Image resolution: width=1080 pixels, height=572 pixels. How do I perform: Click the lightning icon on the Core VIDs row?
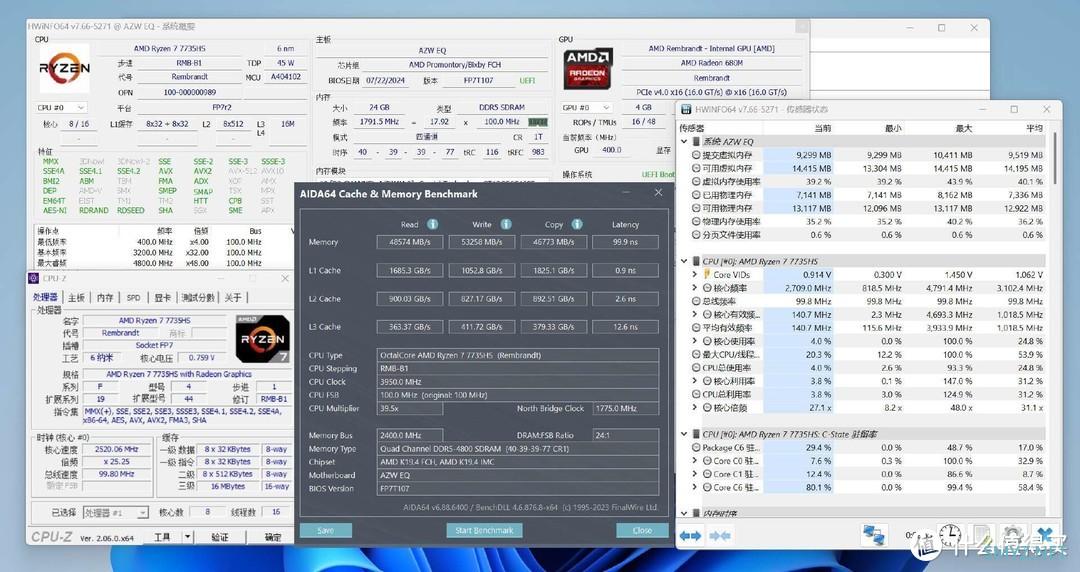point(707,274)
